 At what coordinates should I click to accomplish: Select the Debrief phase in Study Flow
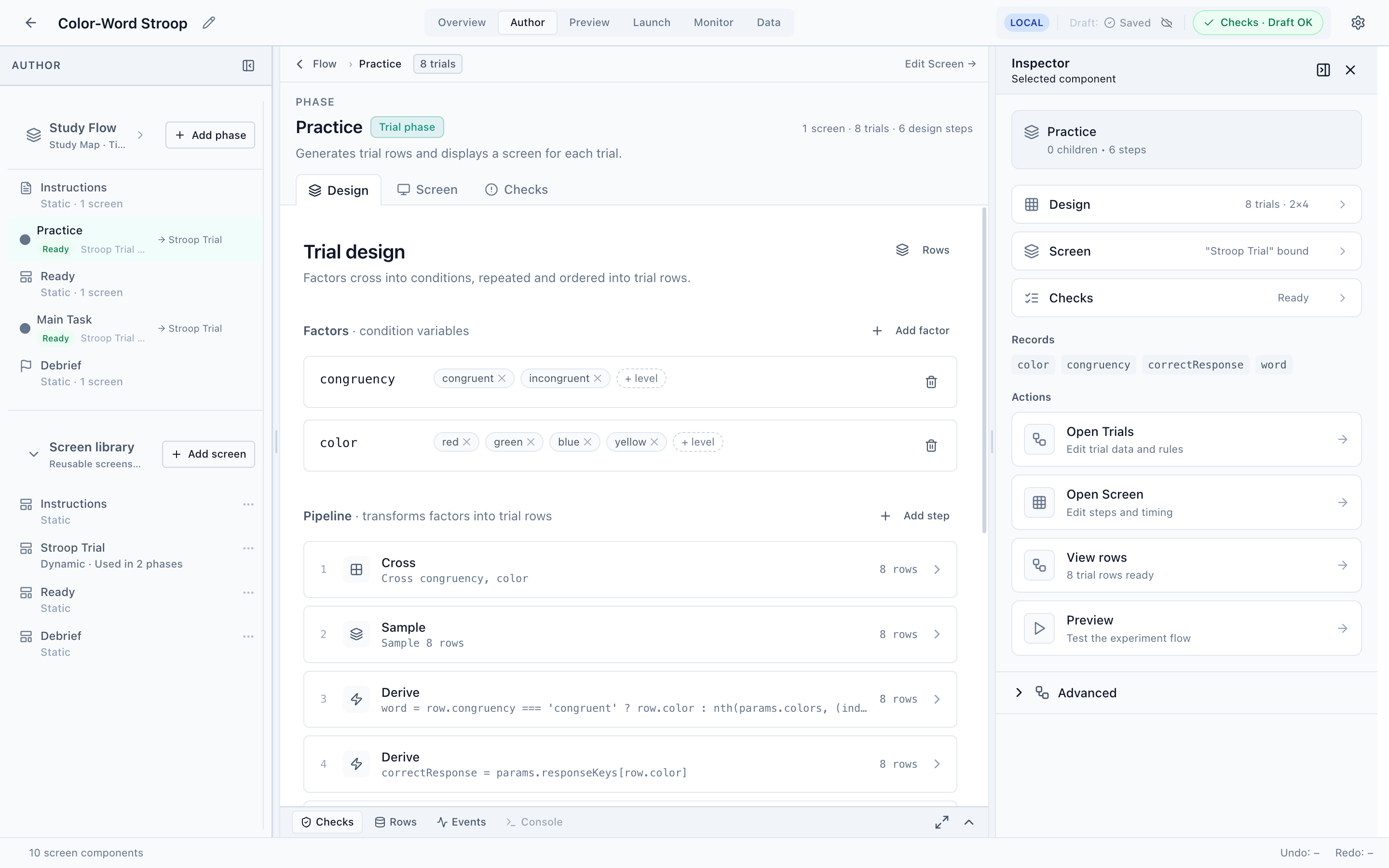pyautogui.click(x=136, y=373)
